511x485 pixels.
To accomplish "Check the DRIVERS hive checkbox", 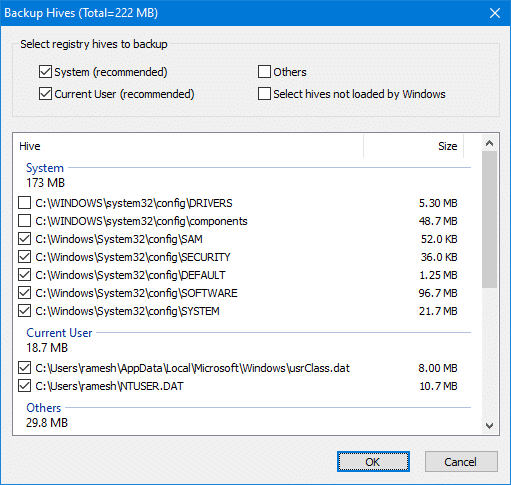I will 25,203.
